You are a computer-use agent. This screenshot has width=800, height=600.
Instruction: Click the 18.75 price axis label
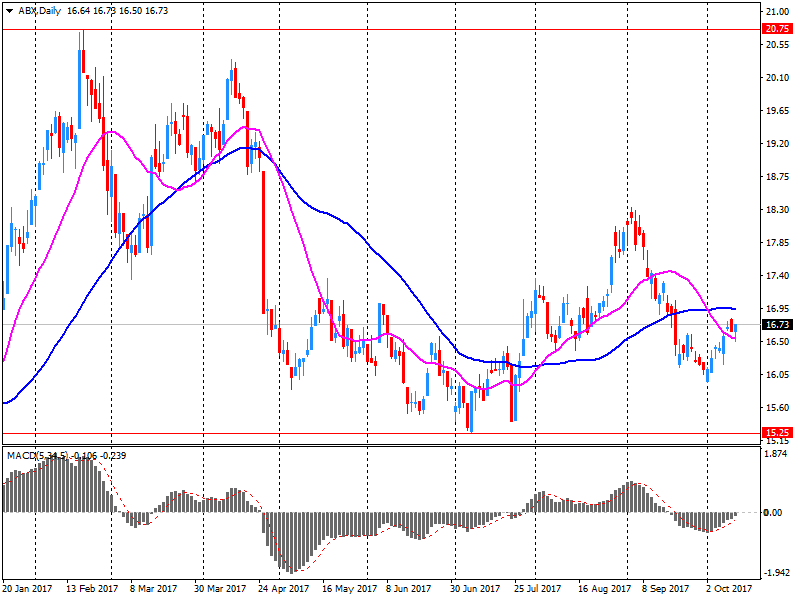tap(778, 177)
